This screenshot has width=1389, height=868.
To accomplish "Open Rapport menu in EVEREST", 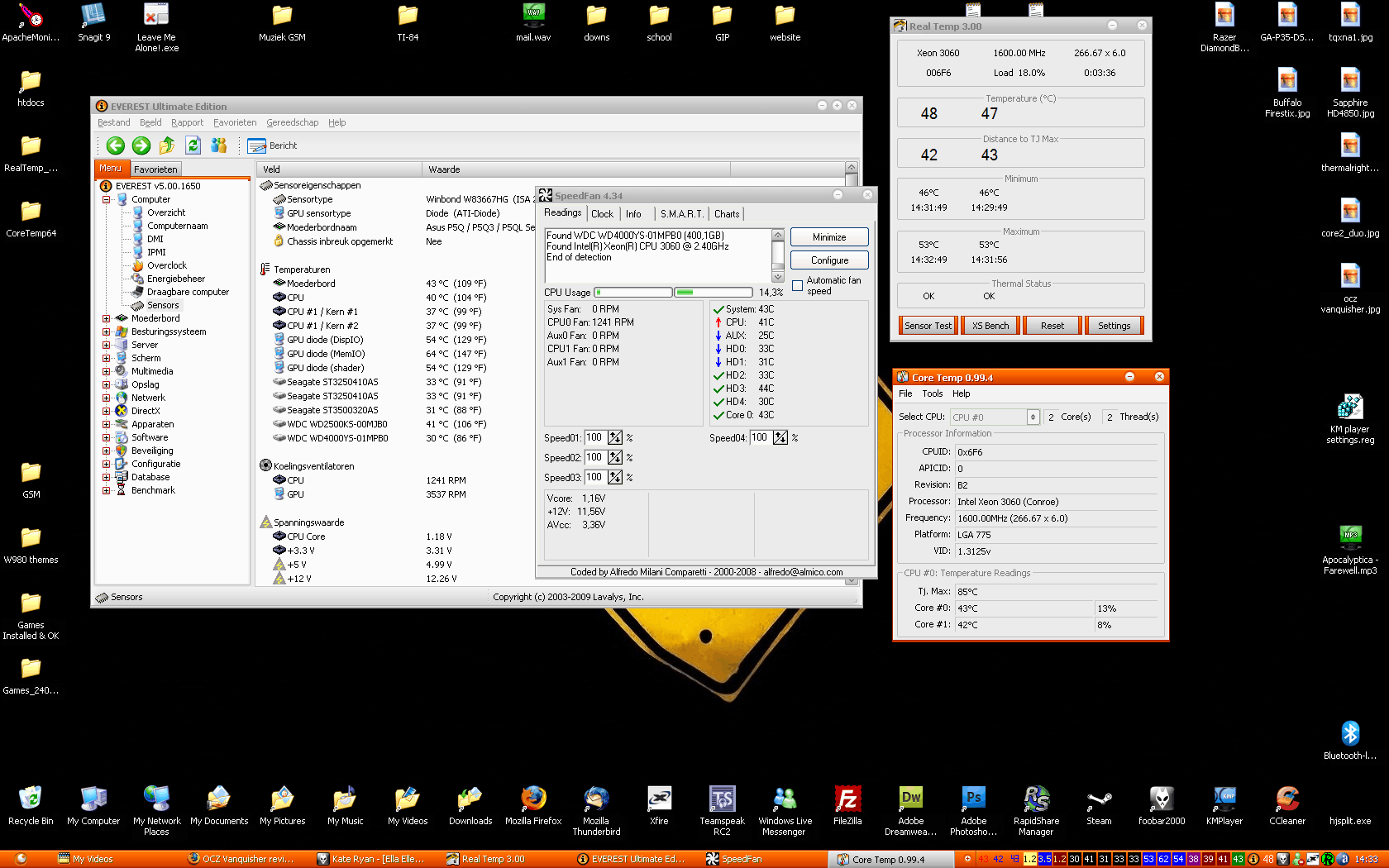I will [x=187, y=122].
